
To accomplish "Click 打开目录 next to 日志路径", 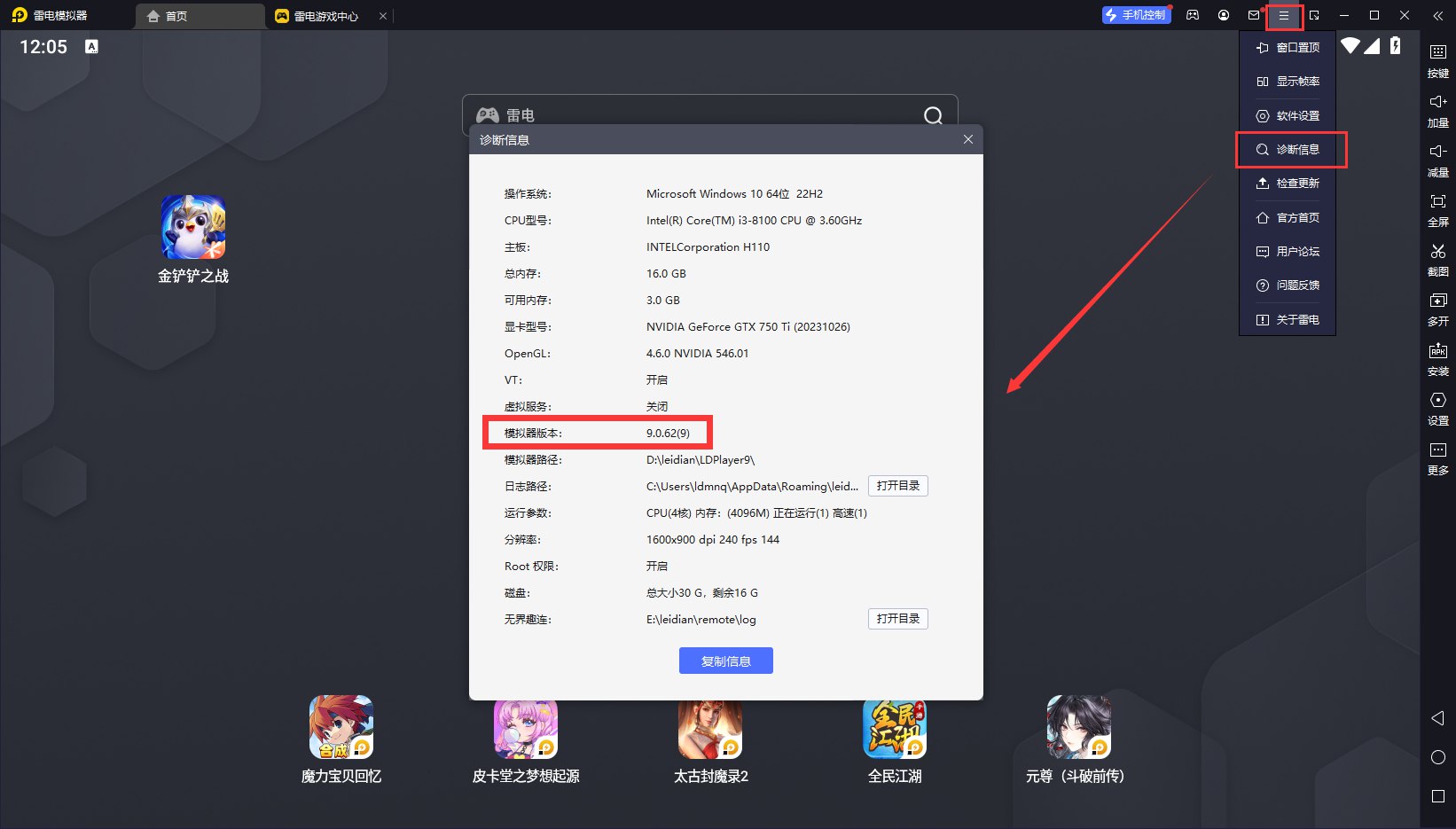I will (898, 486).
